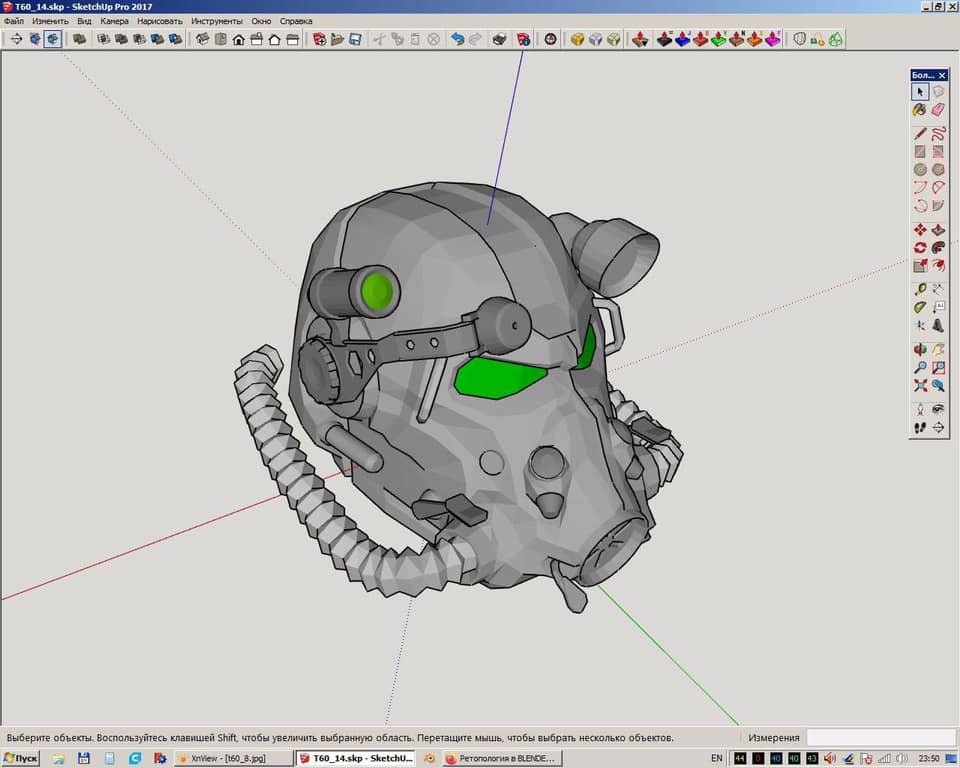This screenshot has height=768, width=960.
Task: Click the Open file folder icon
Action: (x=337, y=39)
